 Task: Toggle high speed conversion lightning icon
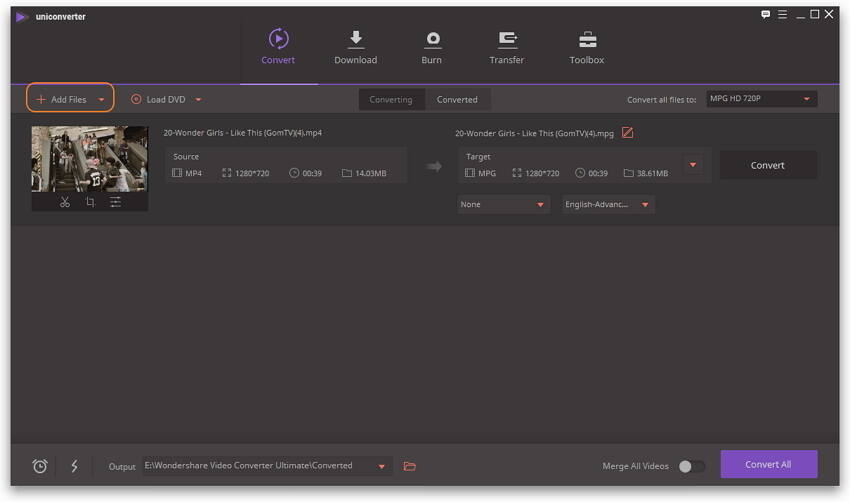tap(74, 466)
